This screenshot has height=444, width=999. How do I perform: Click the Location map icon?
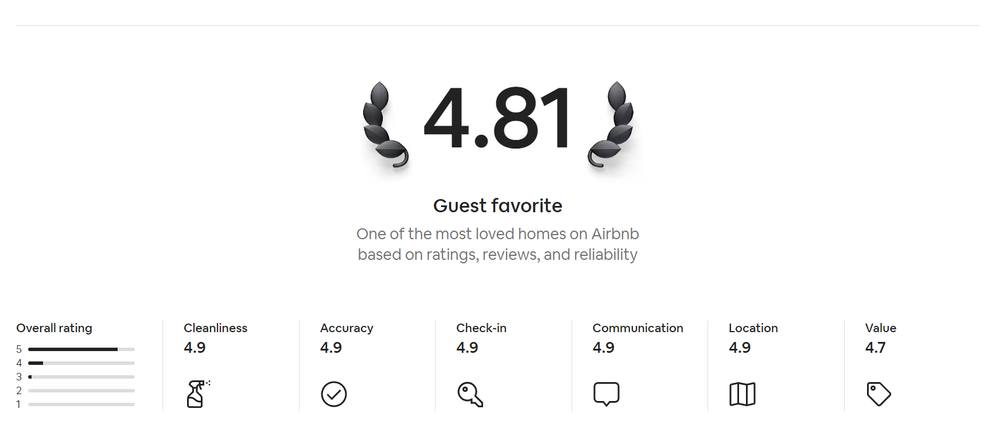tap(742, 394)
